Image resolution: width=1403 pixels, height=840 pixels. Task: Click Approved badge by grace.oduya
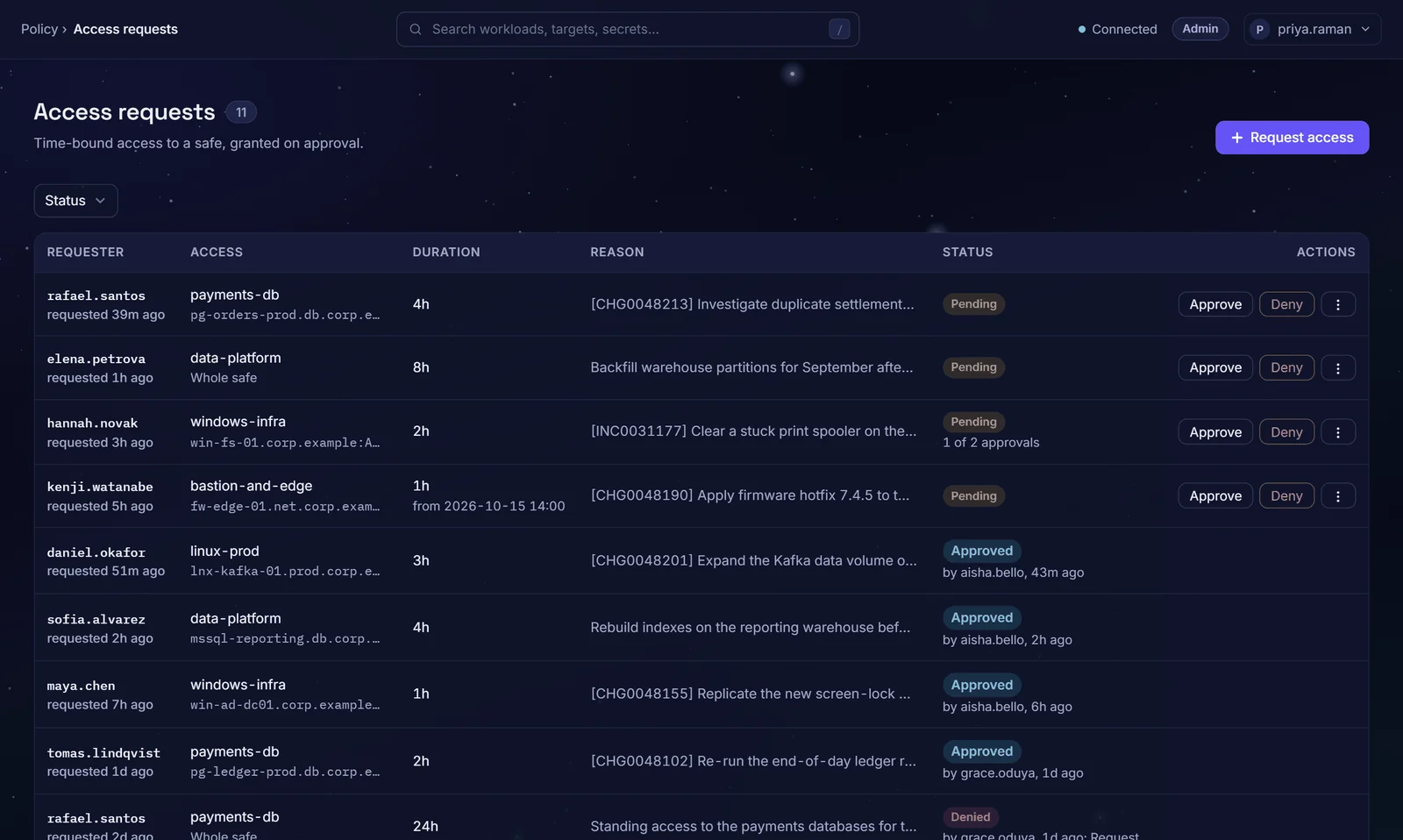981,751
